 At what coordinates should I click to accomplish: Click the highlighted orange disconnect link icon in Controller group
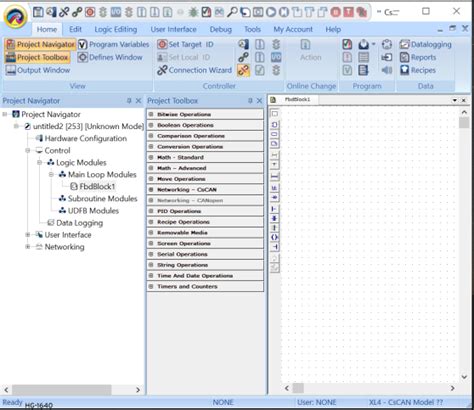(x=244, y=70)
